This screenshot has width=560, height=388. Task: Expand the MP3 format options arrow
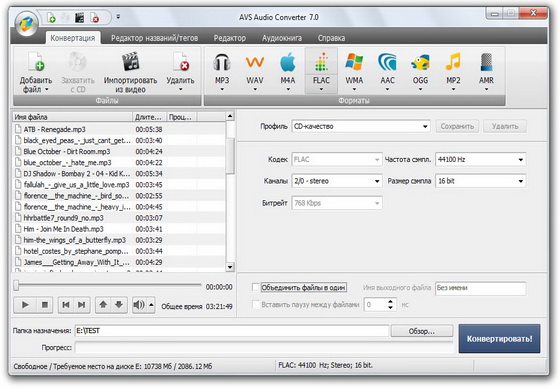point(222,89)
